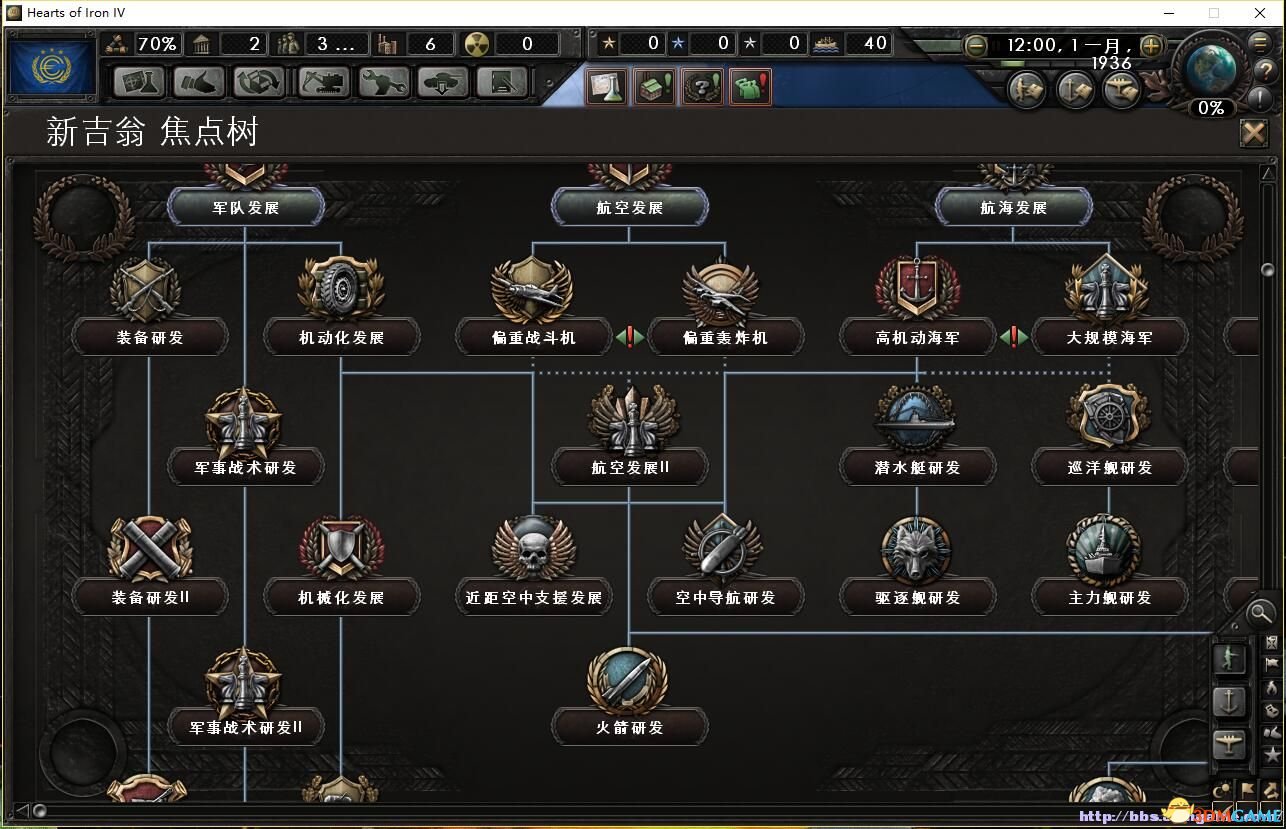Select the 高机动海军 focus

pos(917,306)
